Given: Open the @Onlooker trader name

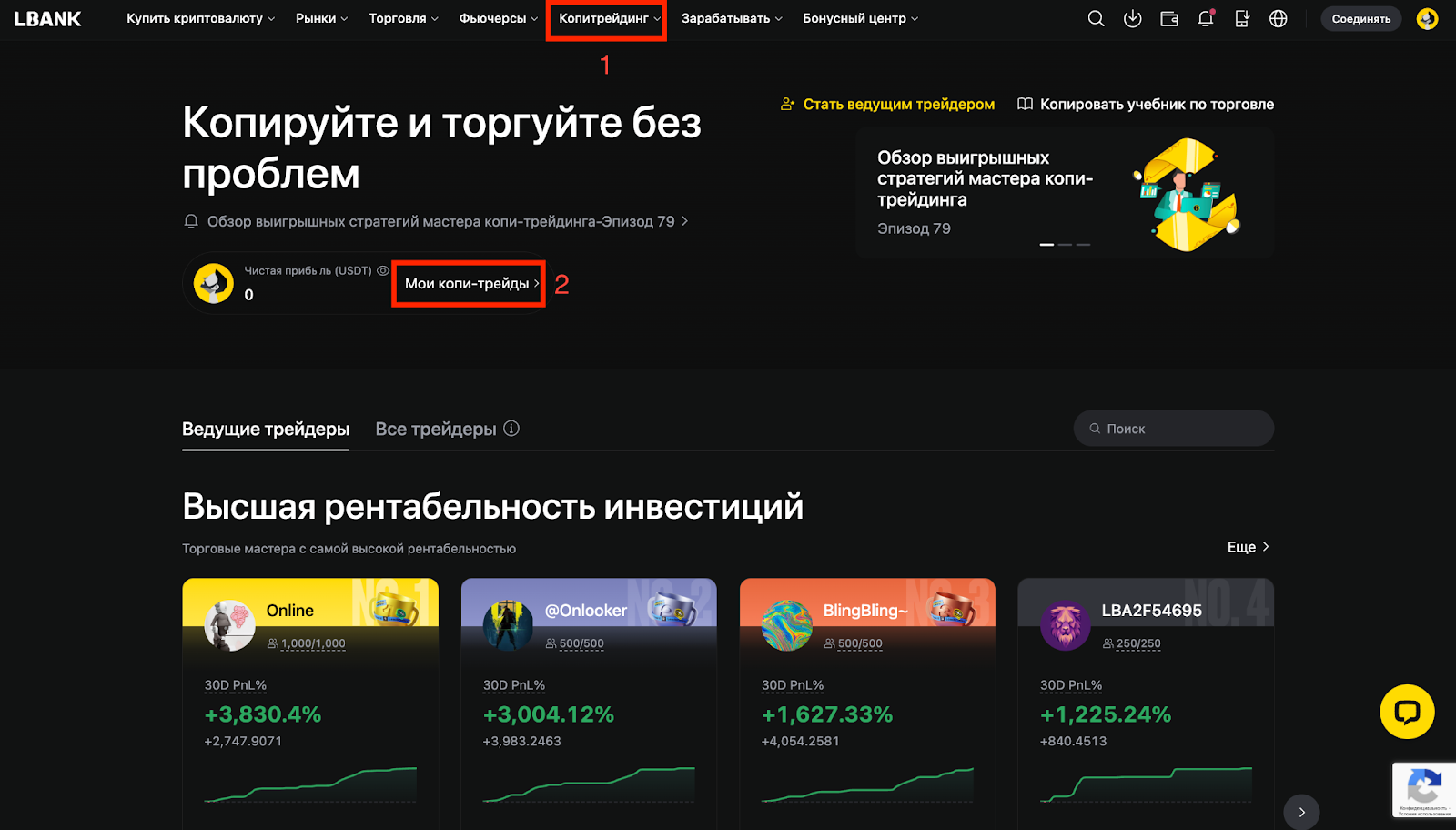Looking at the screenshot, I should pyautogui.click(x=586, y=611).
